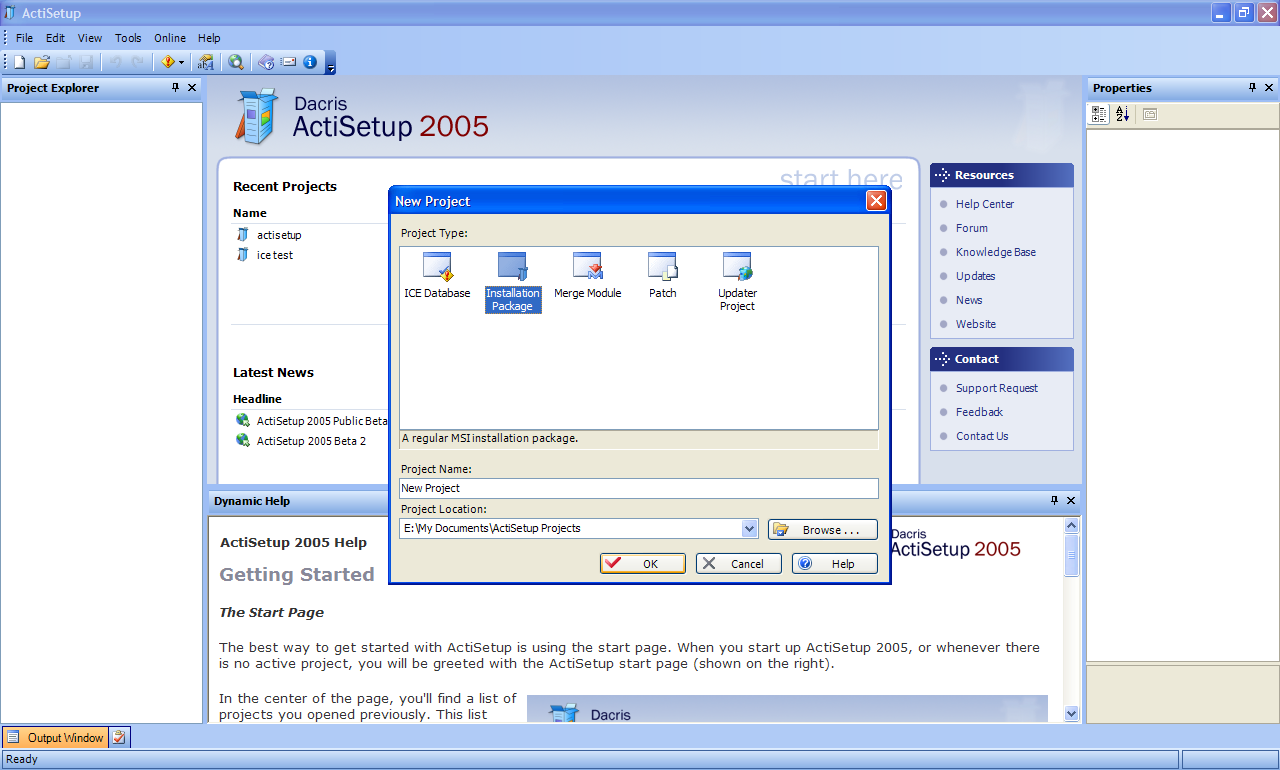Click the Dynamic Help scrollbar up arrow
This screenshot has width=1280, height=770.
[x=1072, y=525]
